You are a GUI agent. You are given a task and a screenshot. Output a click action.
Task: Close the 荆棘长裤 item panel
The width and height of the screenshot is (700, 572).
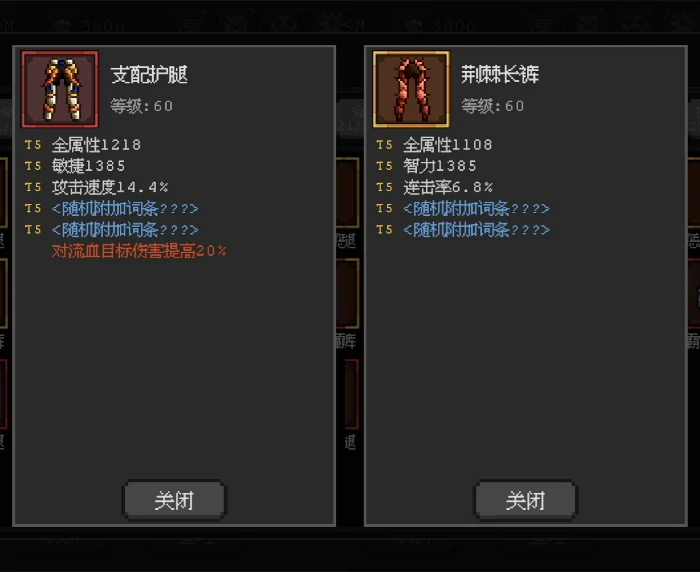(525, 501)
